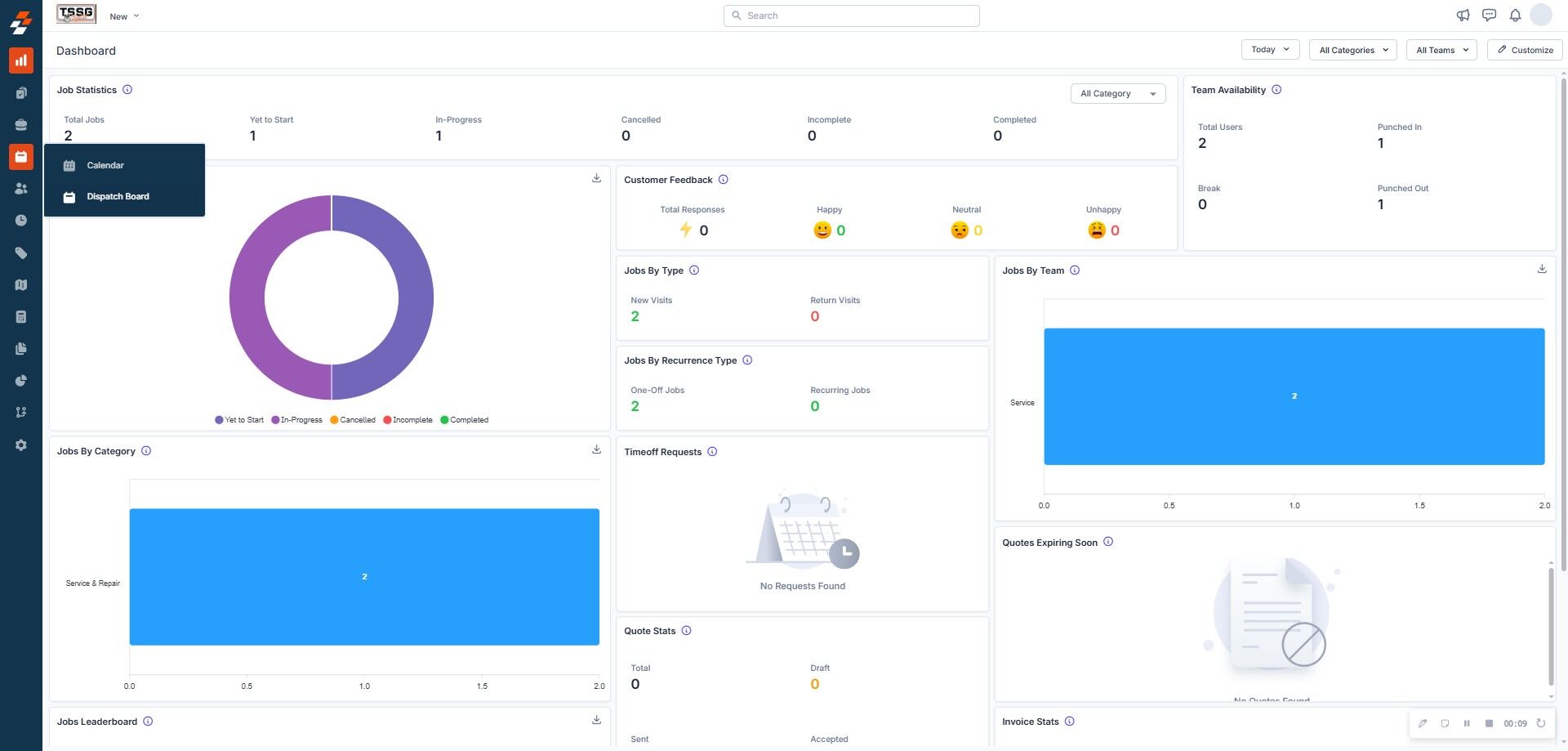Screen dimensions: 1568x751
Task: Click the notification bell icon
Action: pyautogui.click(x=1515, y=15)
